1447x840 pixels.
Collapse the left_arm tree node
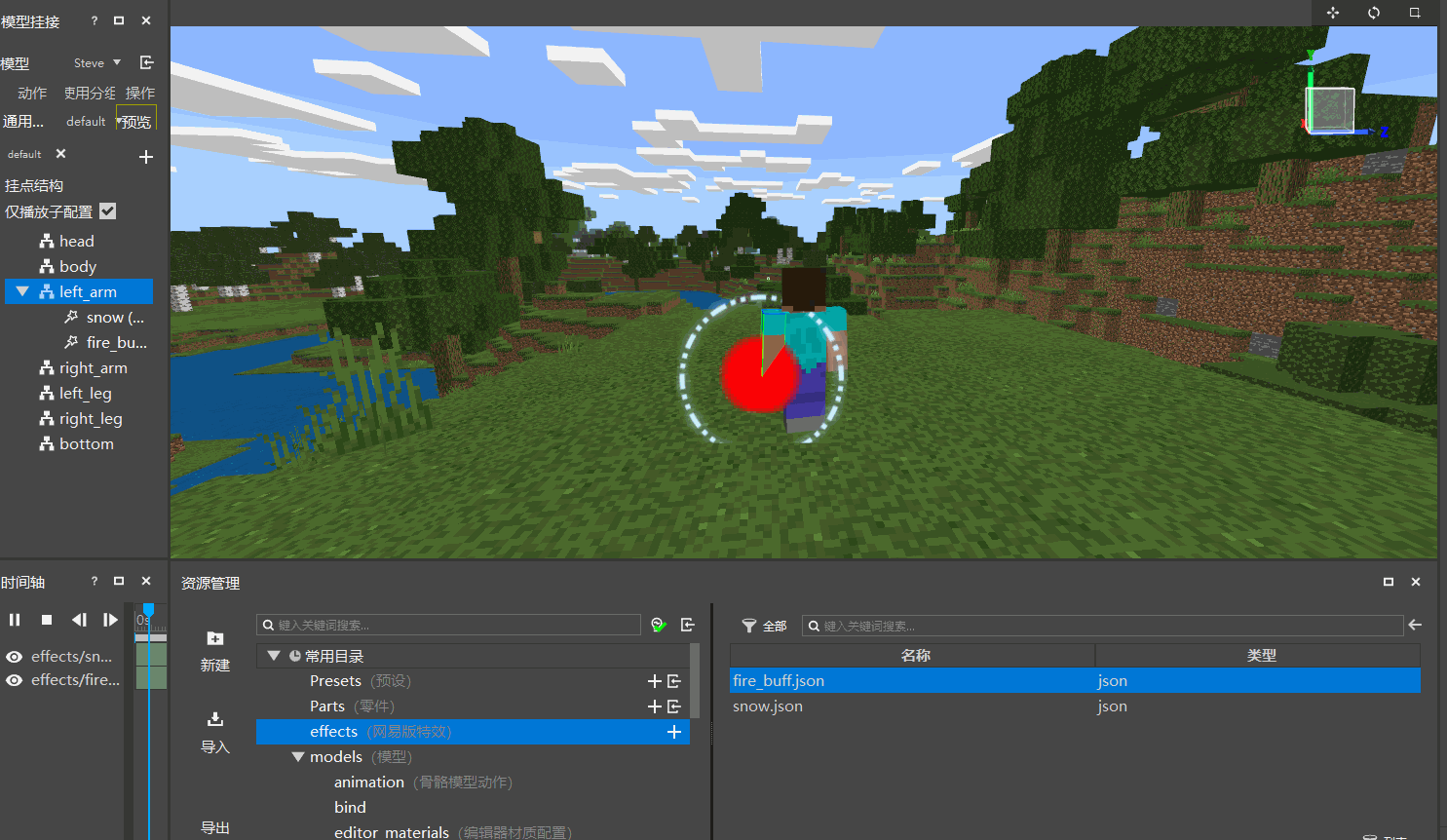[x=22, y=291]
